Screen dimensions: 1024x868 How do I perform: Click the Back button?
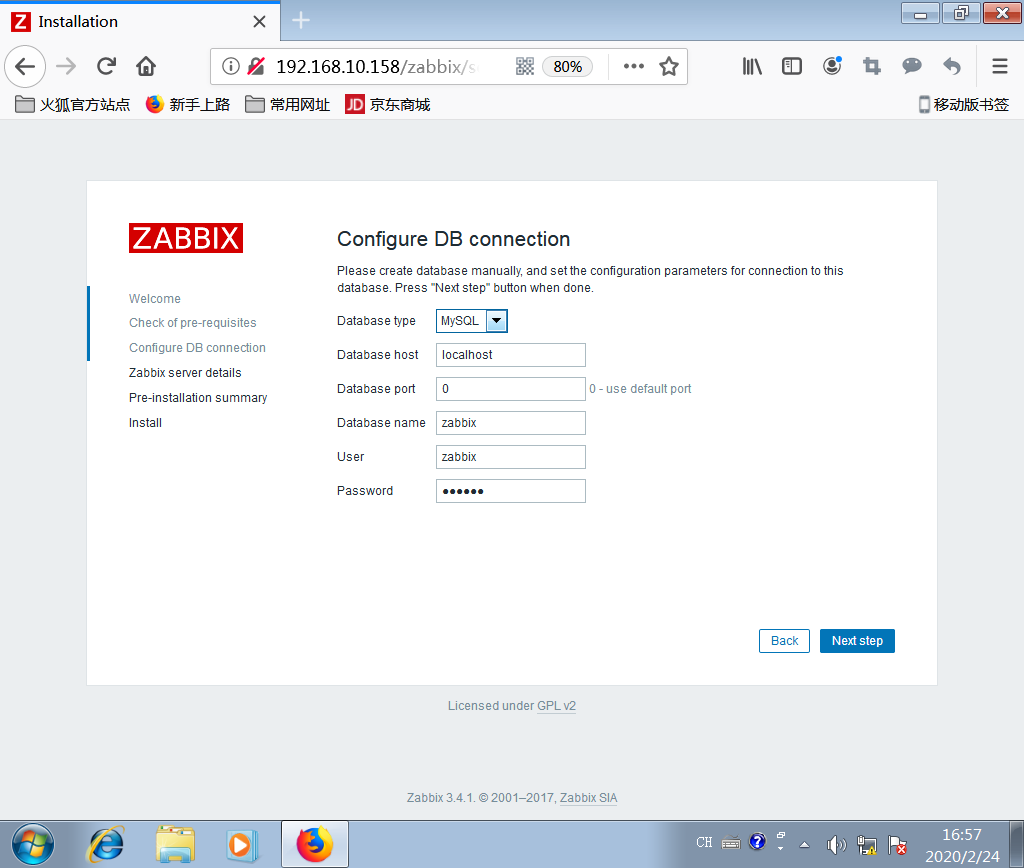[784, 641]
